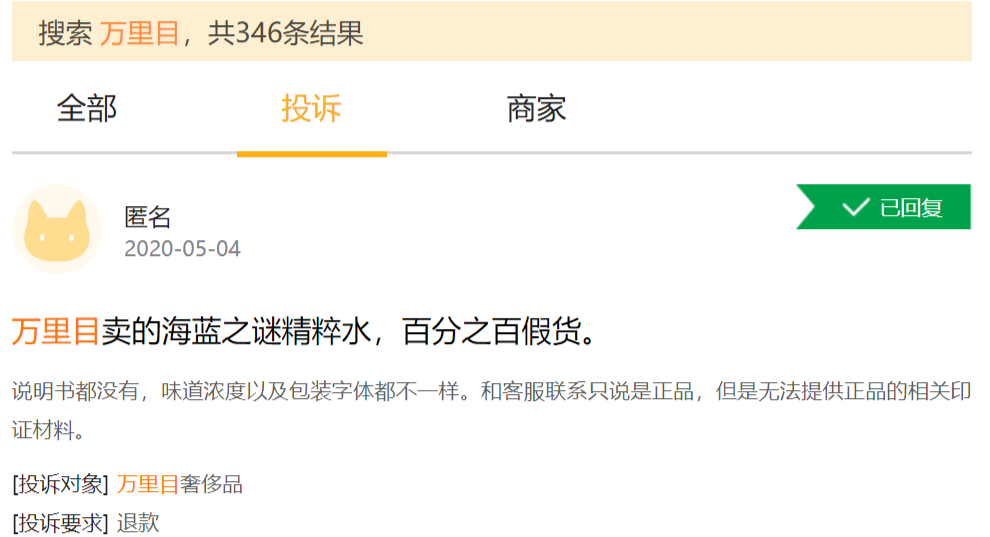This screenshot has height=537, width=990.
Task: Open the 商家 tab
Action: coord(536,109)
